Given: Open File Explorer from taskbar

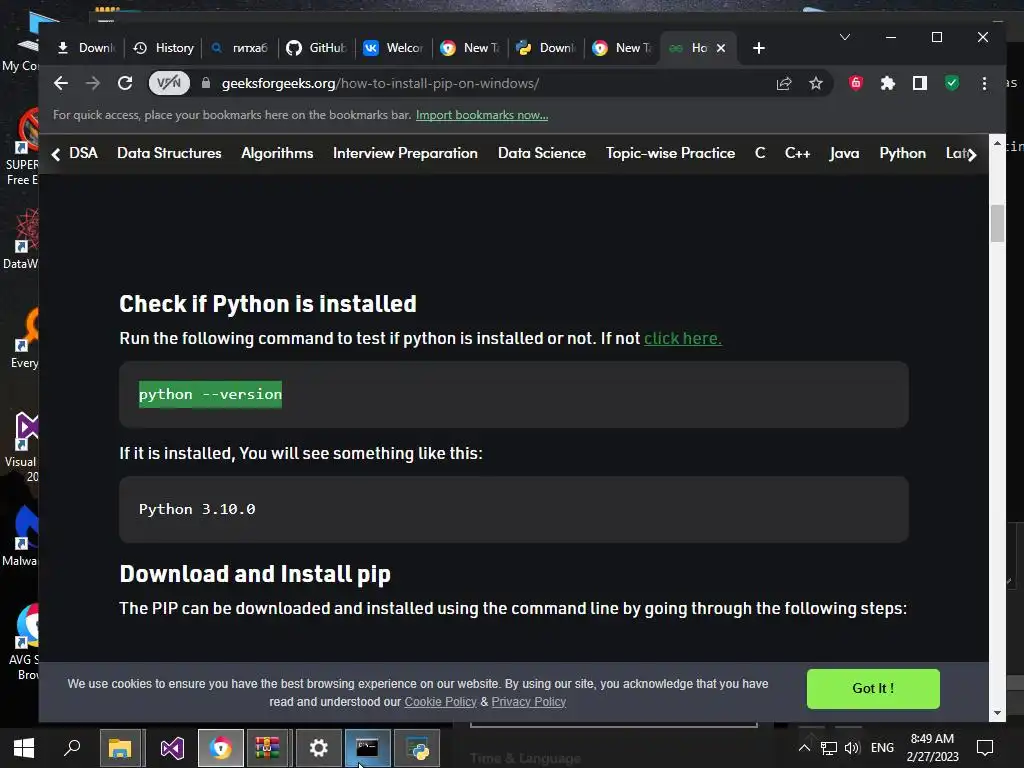Looking at the screenshot, I should (120, 748).
